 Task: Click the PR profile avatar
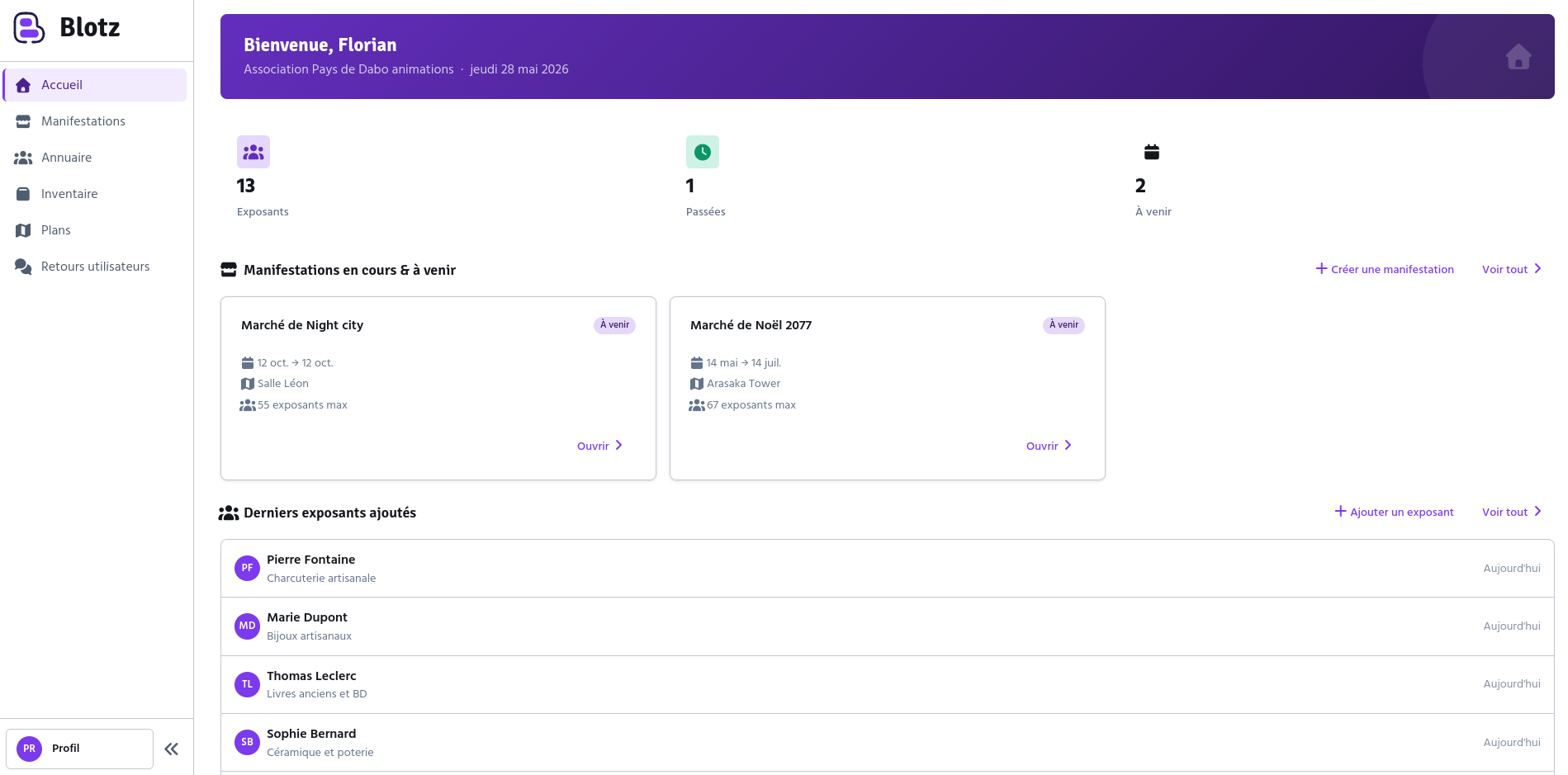point(30,749)
